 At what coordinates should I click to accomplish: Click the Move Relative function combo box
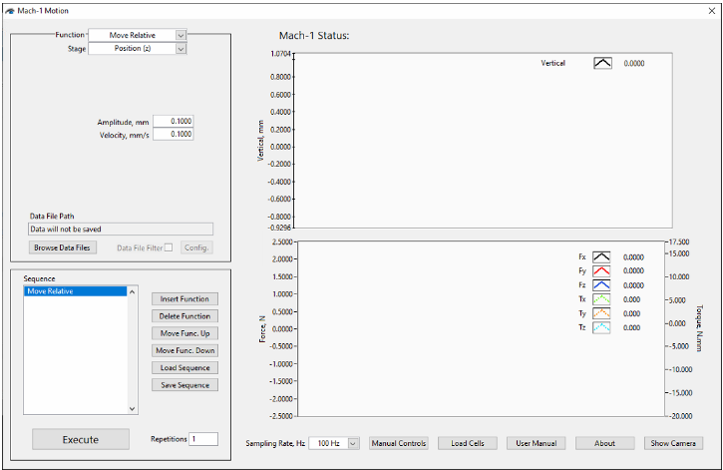137,35
